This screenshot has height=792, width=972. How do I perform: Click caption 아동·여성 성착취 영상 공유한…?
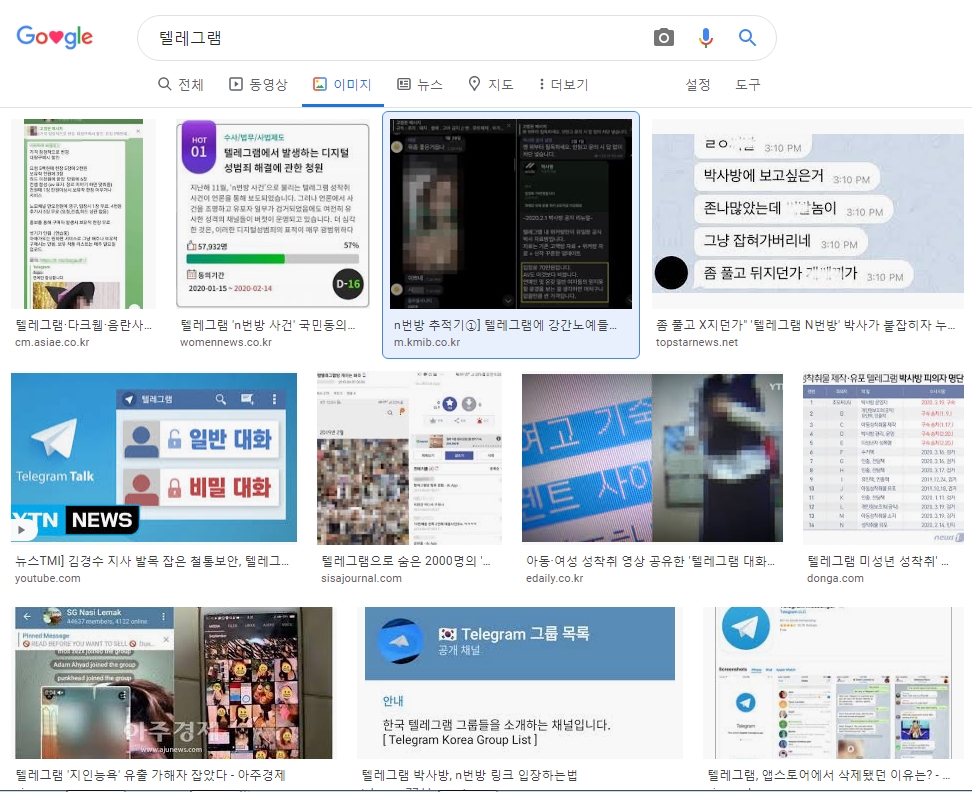[650, 561]
